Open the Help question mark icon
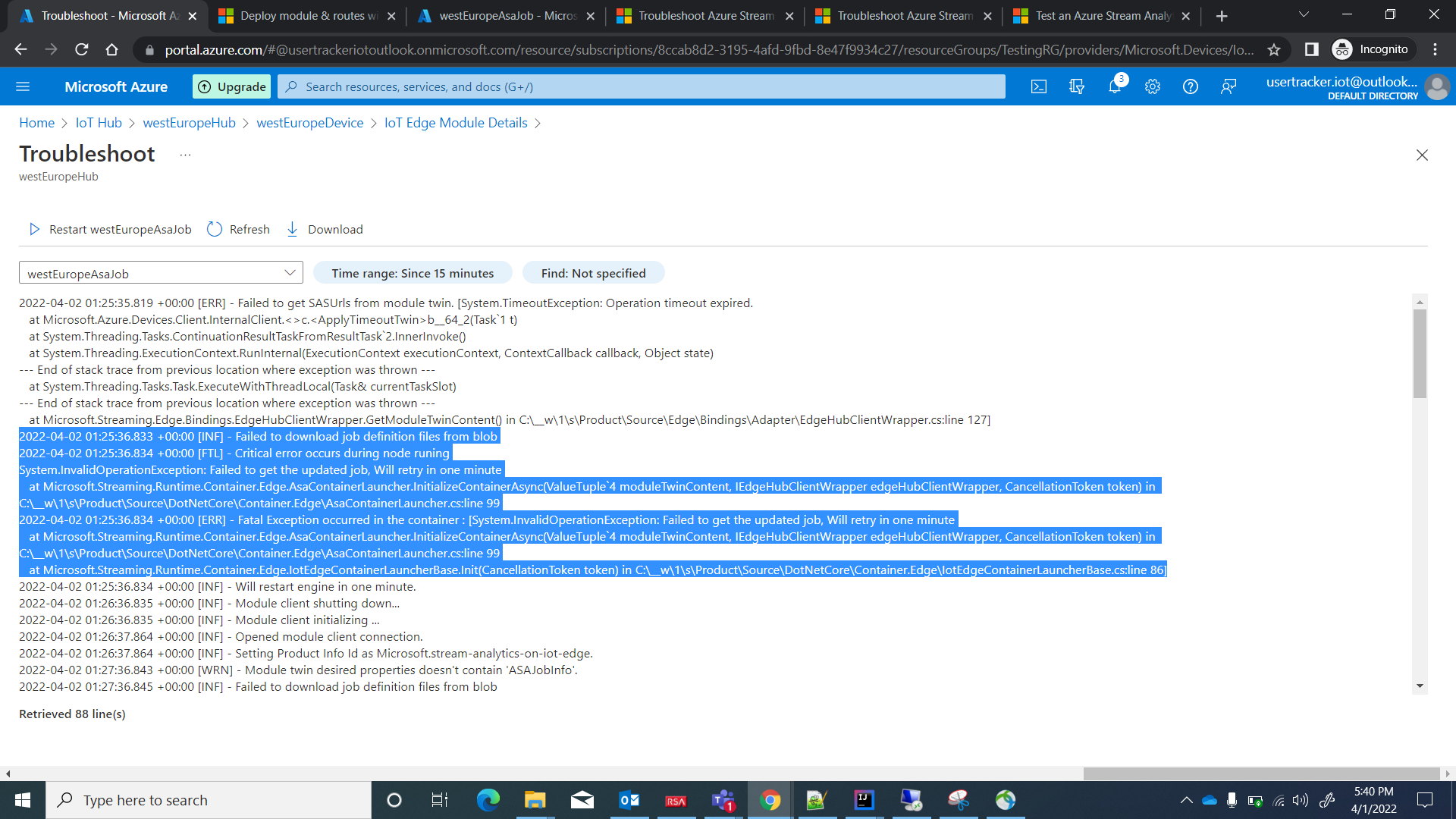Viewport: 1456px width, 819px height. [x=1191, y=87]
